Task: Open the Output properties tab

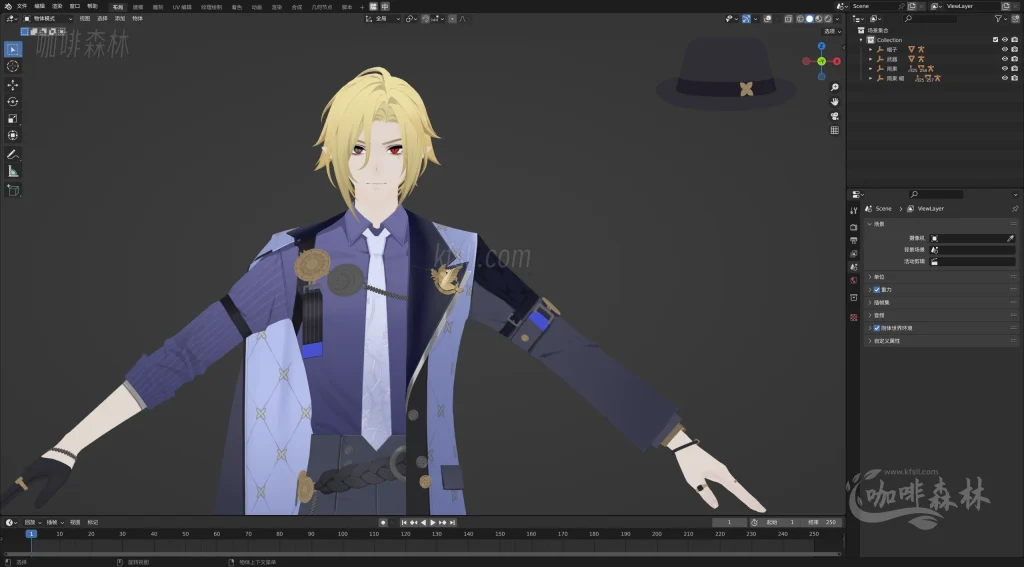Action: pos(854,240)
